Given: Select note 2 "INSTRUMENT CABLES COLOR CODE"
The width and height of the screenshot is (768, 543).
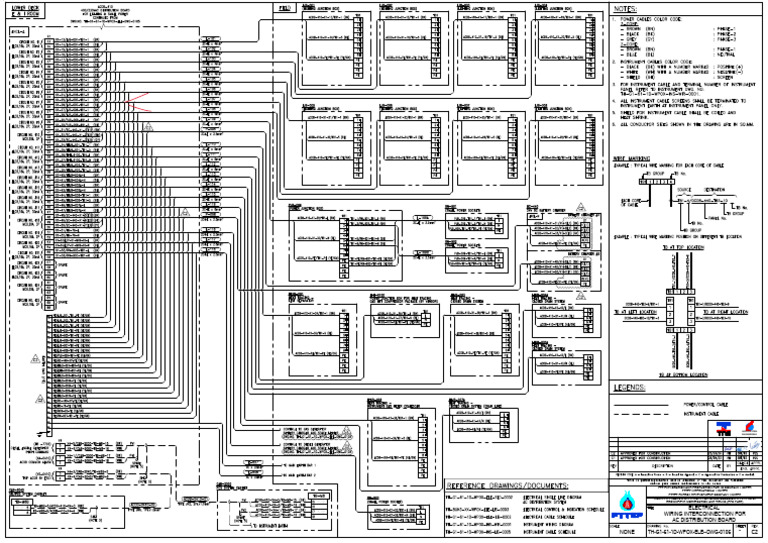Looking at the screenshot, I should (656, 62).
